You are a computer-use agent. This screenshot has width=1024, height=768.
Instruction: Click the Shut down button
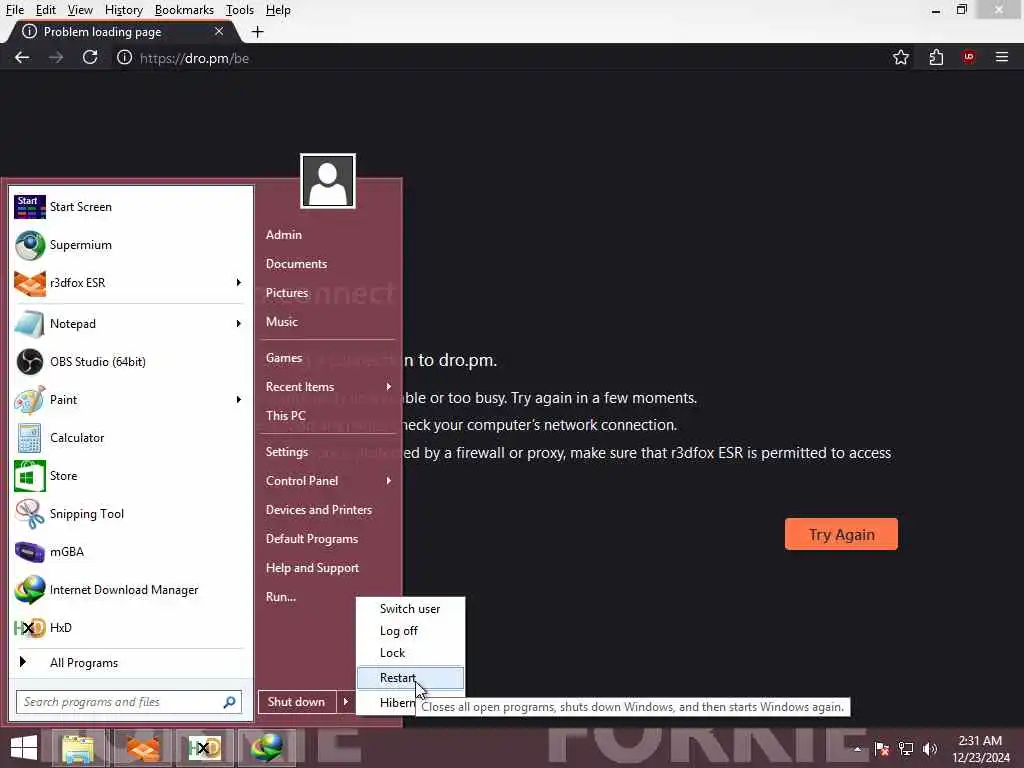pyautogui.click(x=297, y=702)
